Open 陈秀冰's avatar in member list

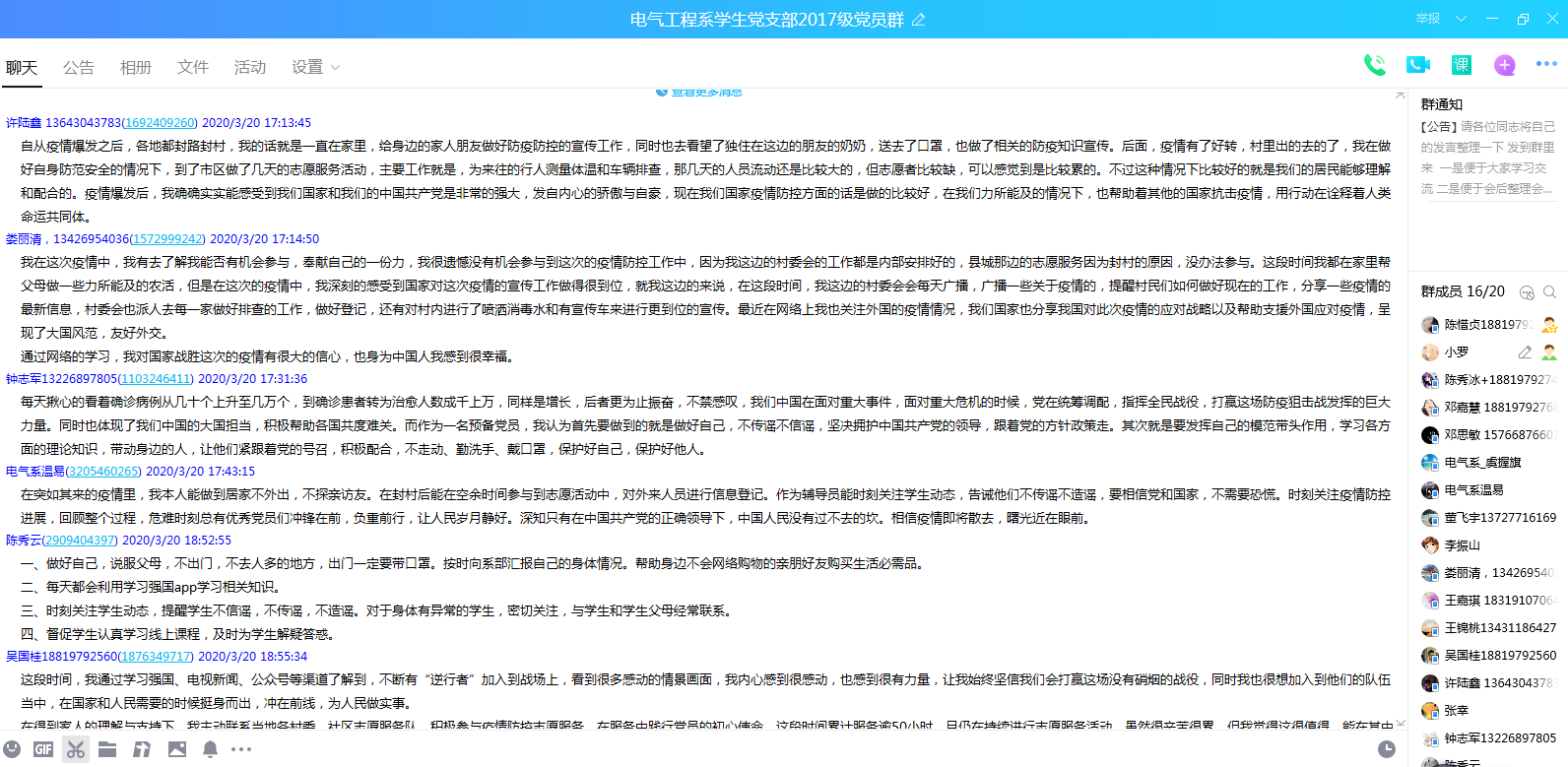click(x=1430, y=380)
